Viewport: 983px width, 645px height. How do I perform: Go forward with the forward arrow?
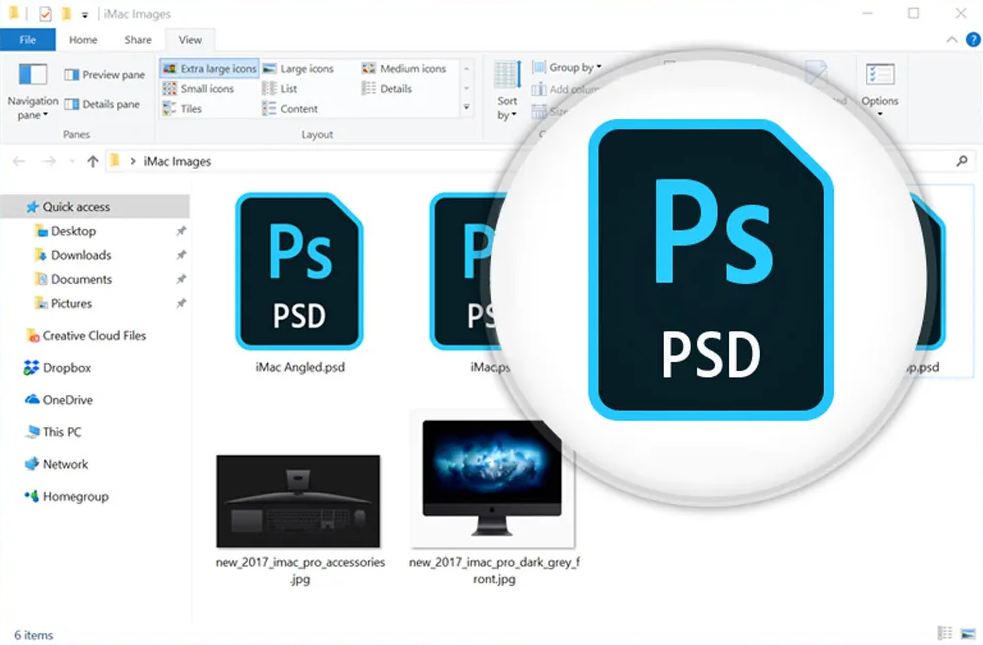(49, 161)
